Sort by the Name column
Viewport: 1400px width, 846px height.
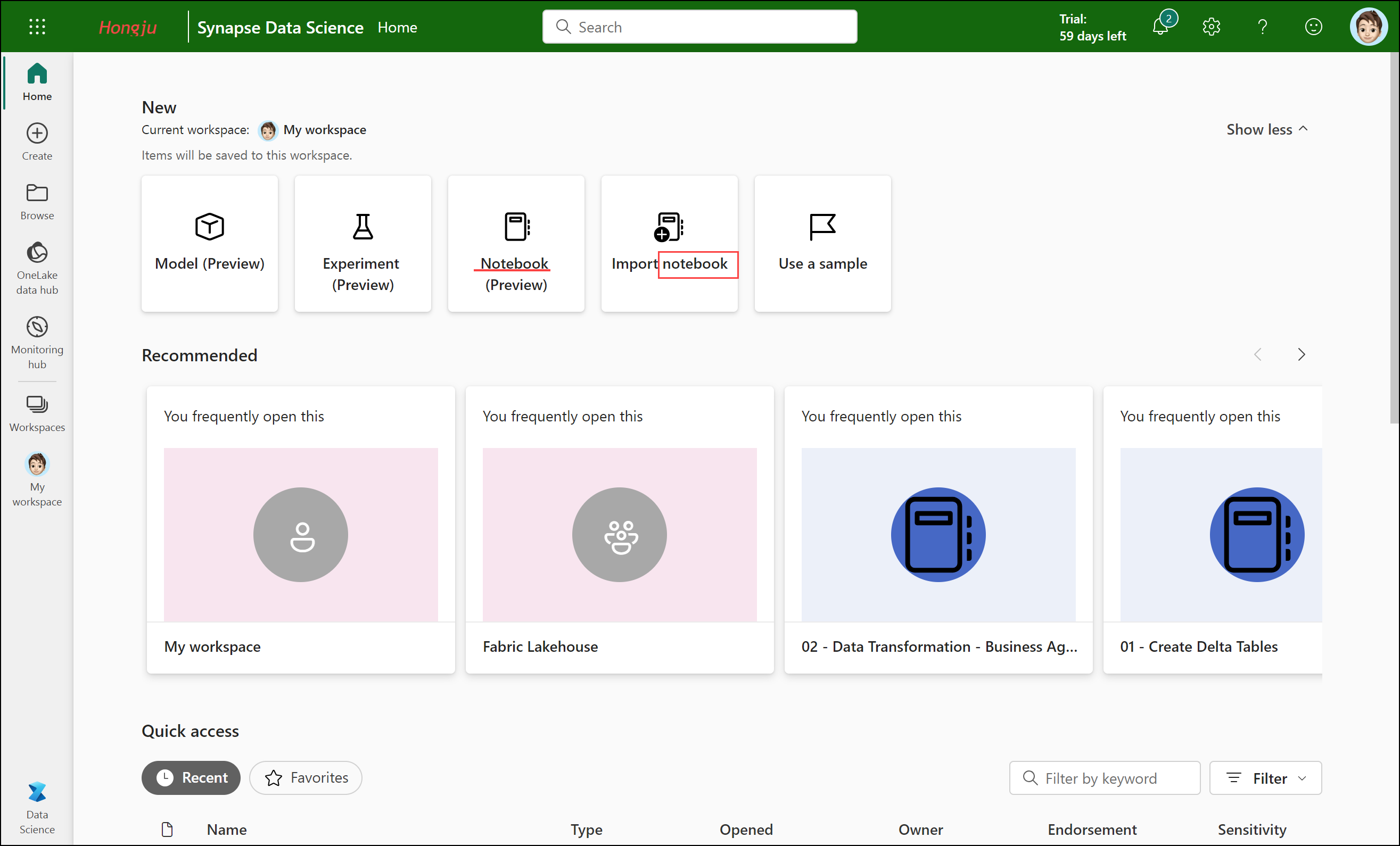pos(227,830)
